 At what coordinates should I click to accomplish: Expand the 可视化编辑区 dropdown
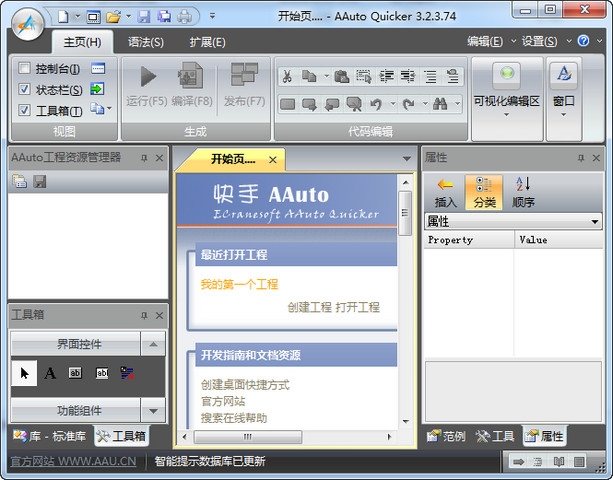pyautogui.click(x=507, y=115)
